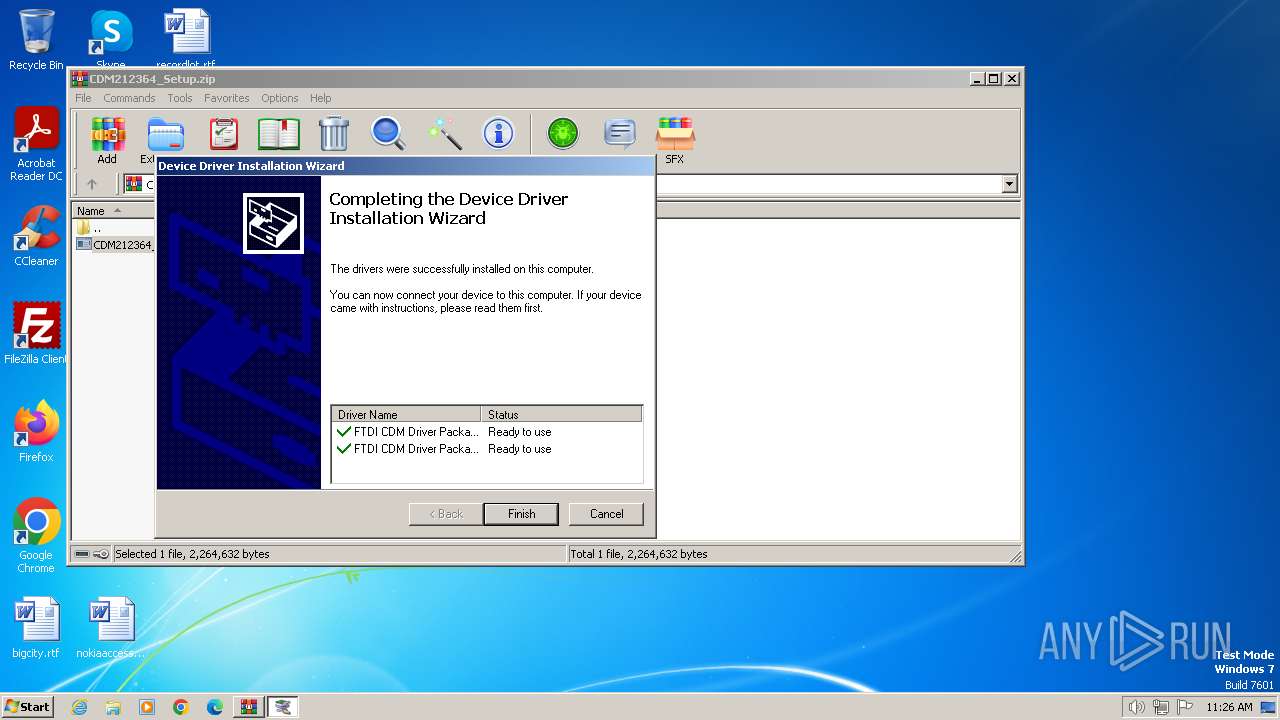Click the Windows Start button
1280x720 pixels.
[28, 707]
